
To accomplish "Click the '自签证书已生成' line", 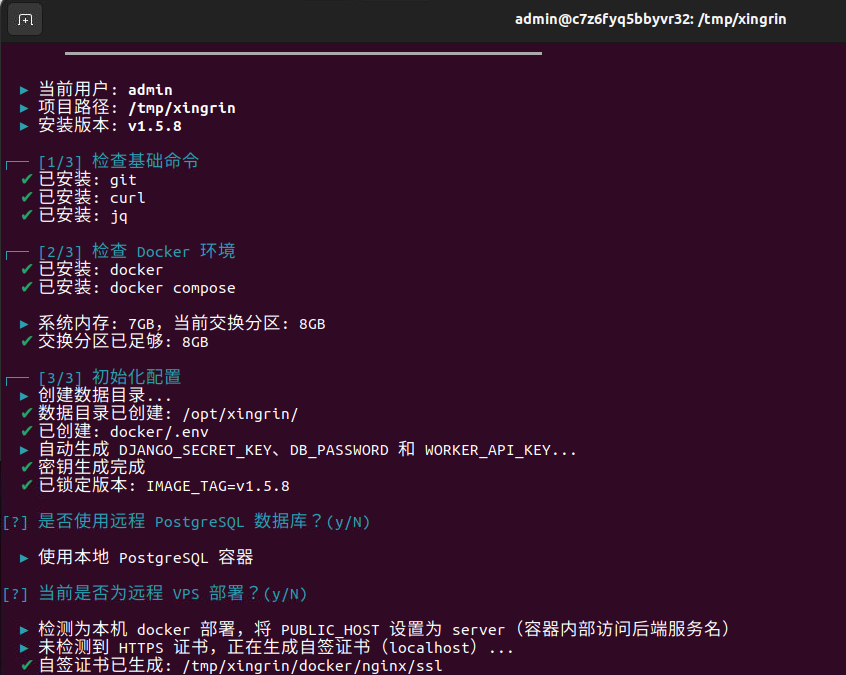I will (231, 665).
